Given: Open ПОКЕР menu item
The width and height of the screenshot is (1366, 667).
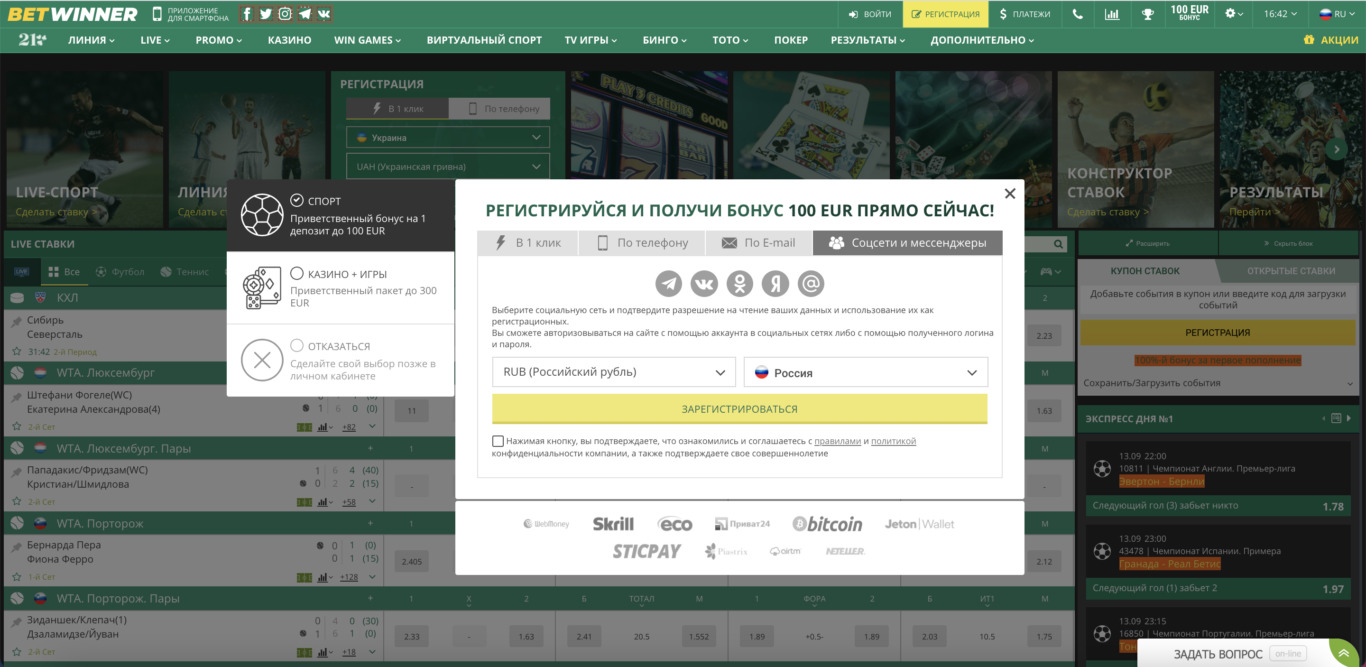Looking at the screenshot, I should tap(791, 40).
